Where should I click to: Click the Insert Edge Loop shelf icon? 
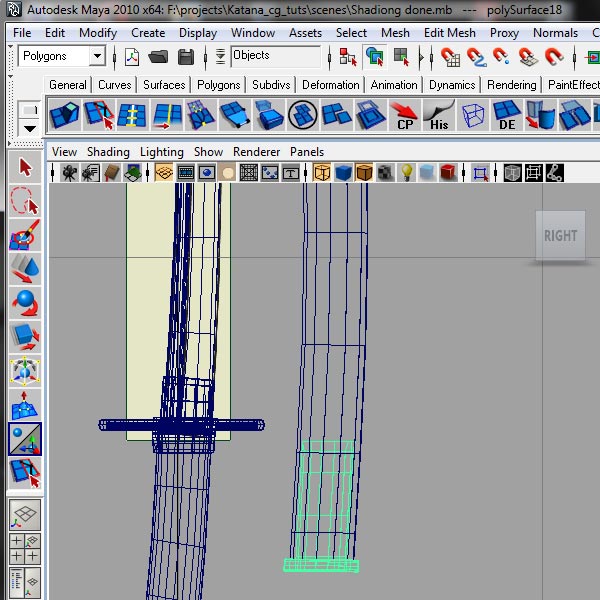[132, 115]
